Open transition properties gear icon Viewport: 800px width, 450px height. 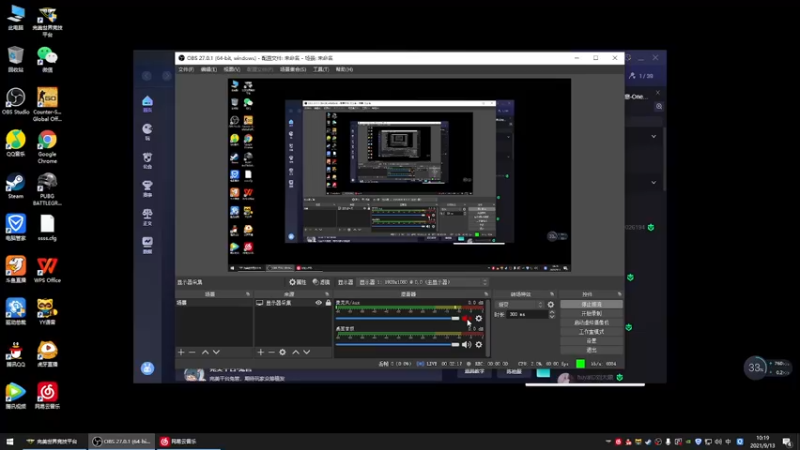tap(551, 305)
